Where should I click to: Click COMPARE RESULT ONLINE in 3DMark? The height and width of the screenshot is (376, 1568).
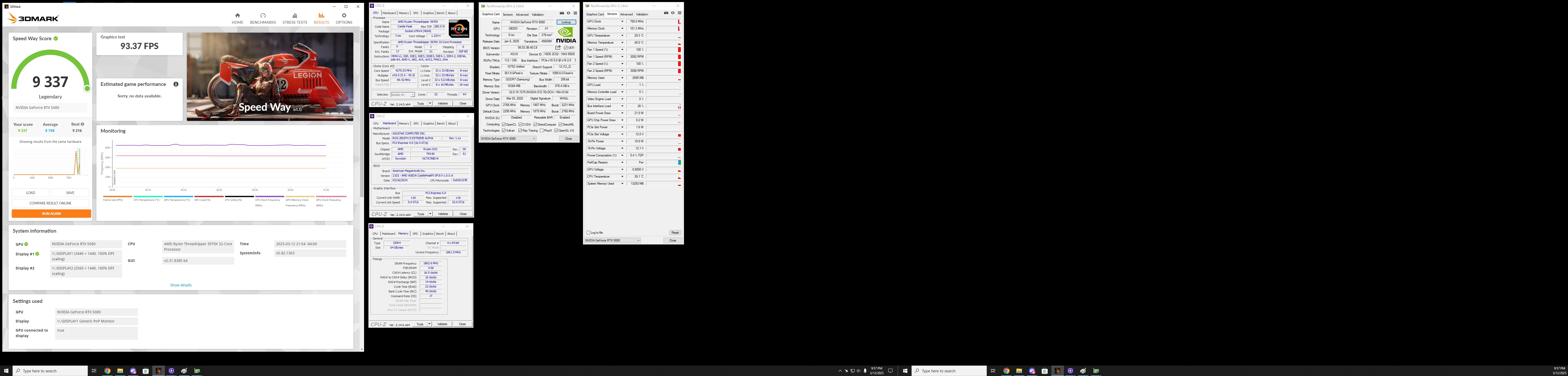tap(50, 203)
